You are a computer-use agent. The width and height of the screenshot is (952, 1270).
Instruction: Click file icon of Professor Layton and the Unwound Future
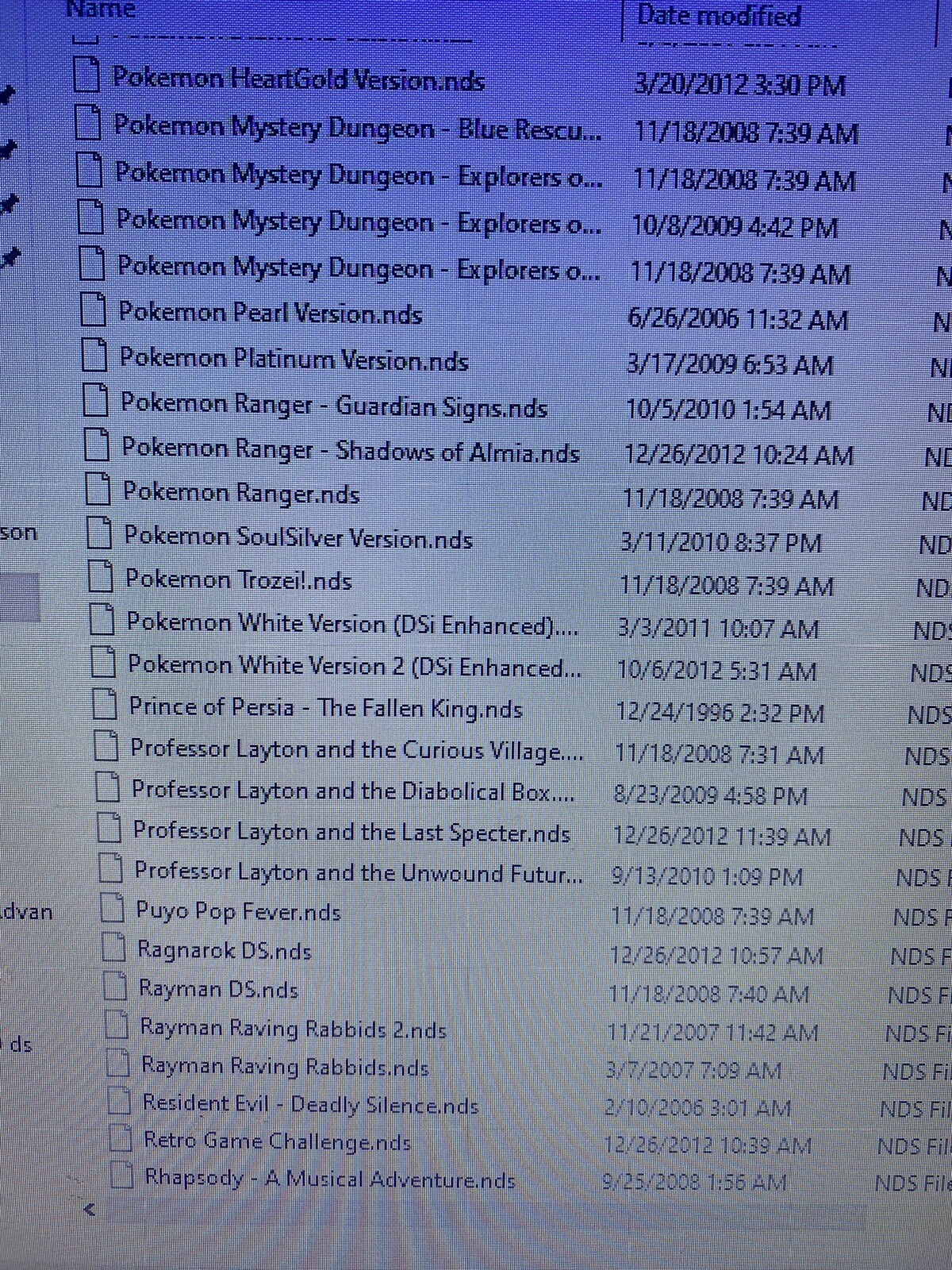(110, 868)
